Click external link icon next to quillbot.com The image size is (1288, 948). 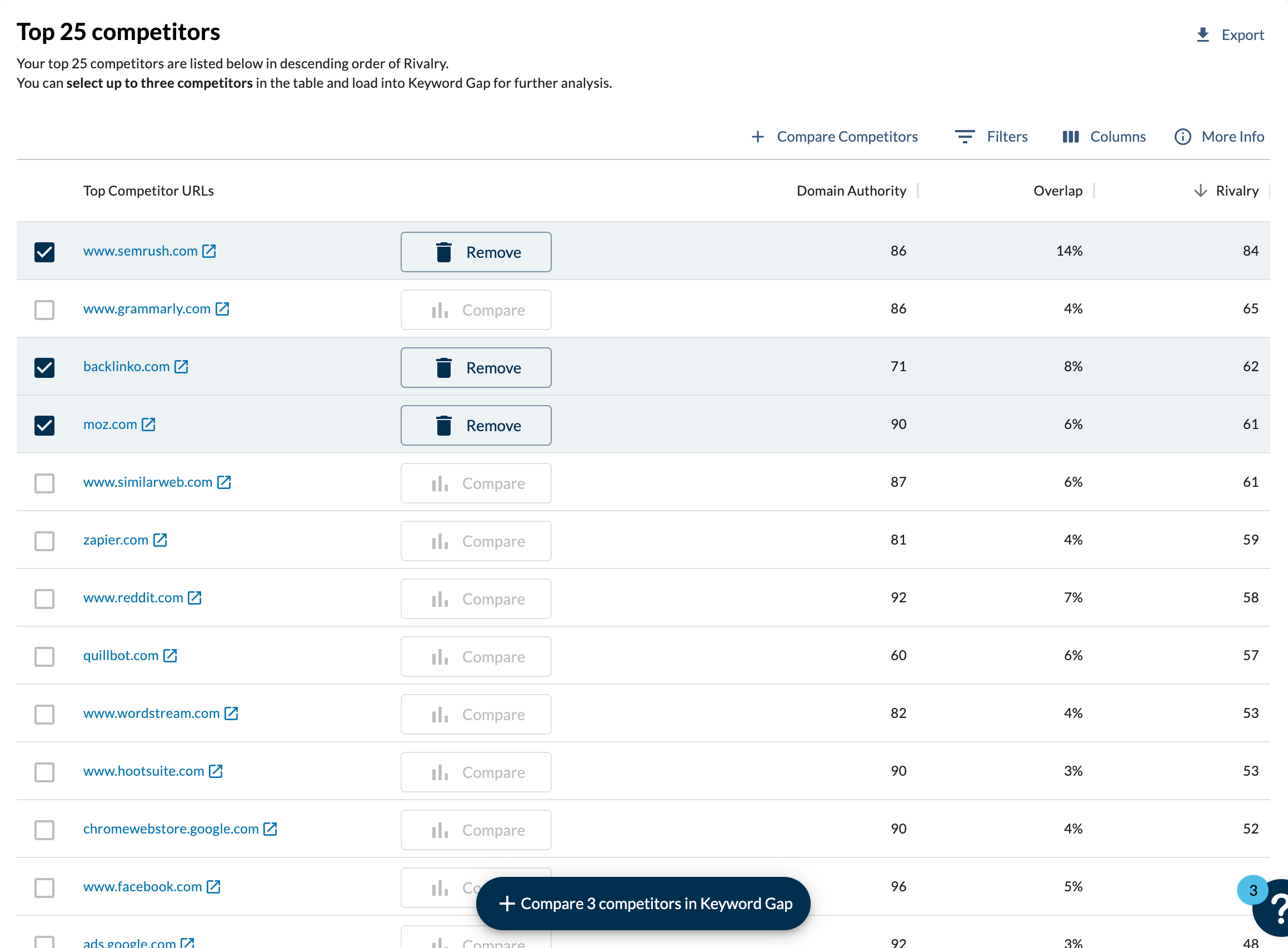[171, 655]
